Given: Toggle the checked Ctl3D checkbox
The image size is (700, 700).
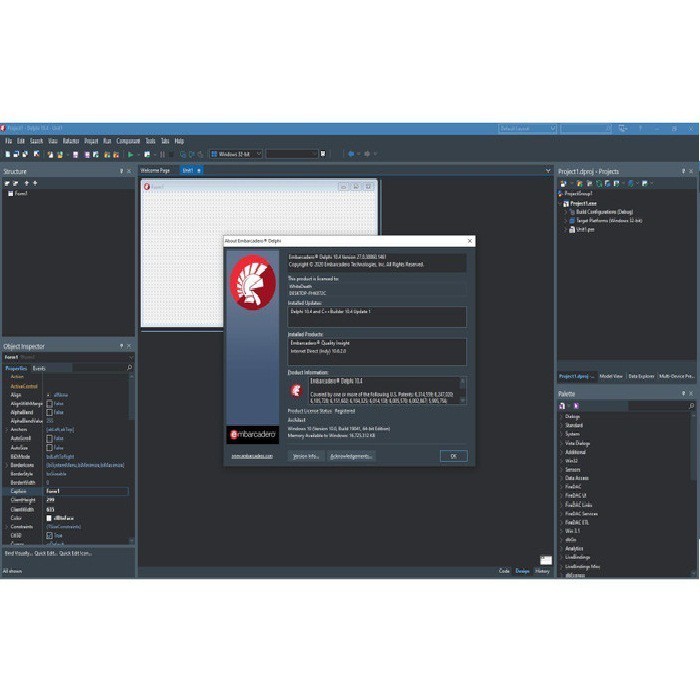Looking at the screenshot, I should [50, 536].
